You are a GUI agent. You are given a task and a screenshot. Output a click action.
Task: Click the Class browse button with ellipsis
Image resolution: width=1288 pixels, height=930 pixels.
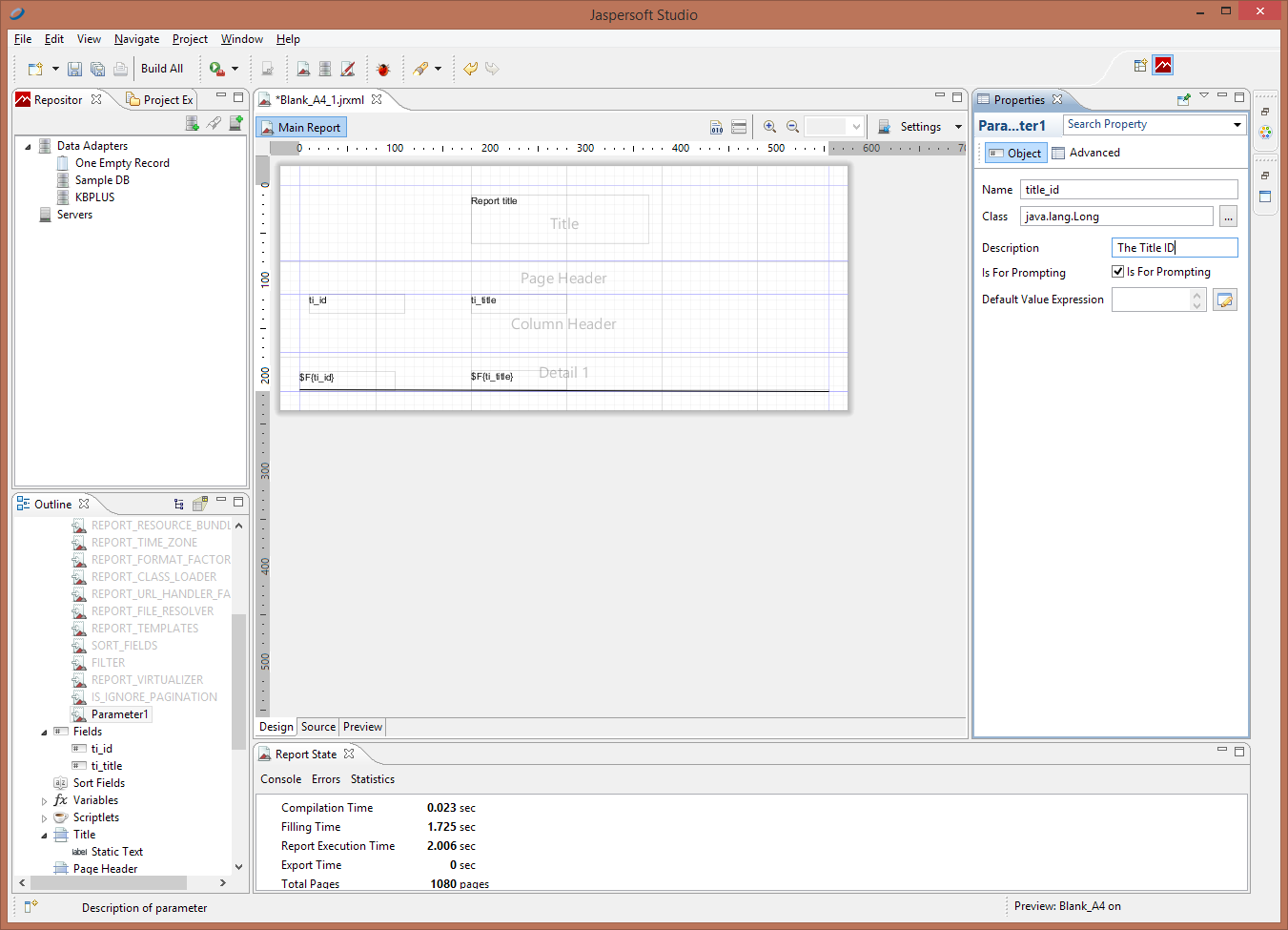coord(1228,217)
